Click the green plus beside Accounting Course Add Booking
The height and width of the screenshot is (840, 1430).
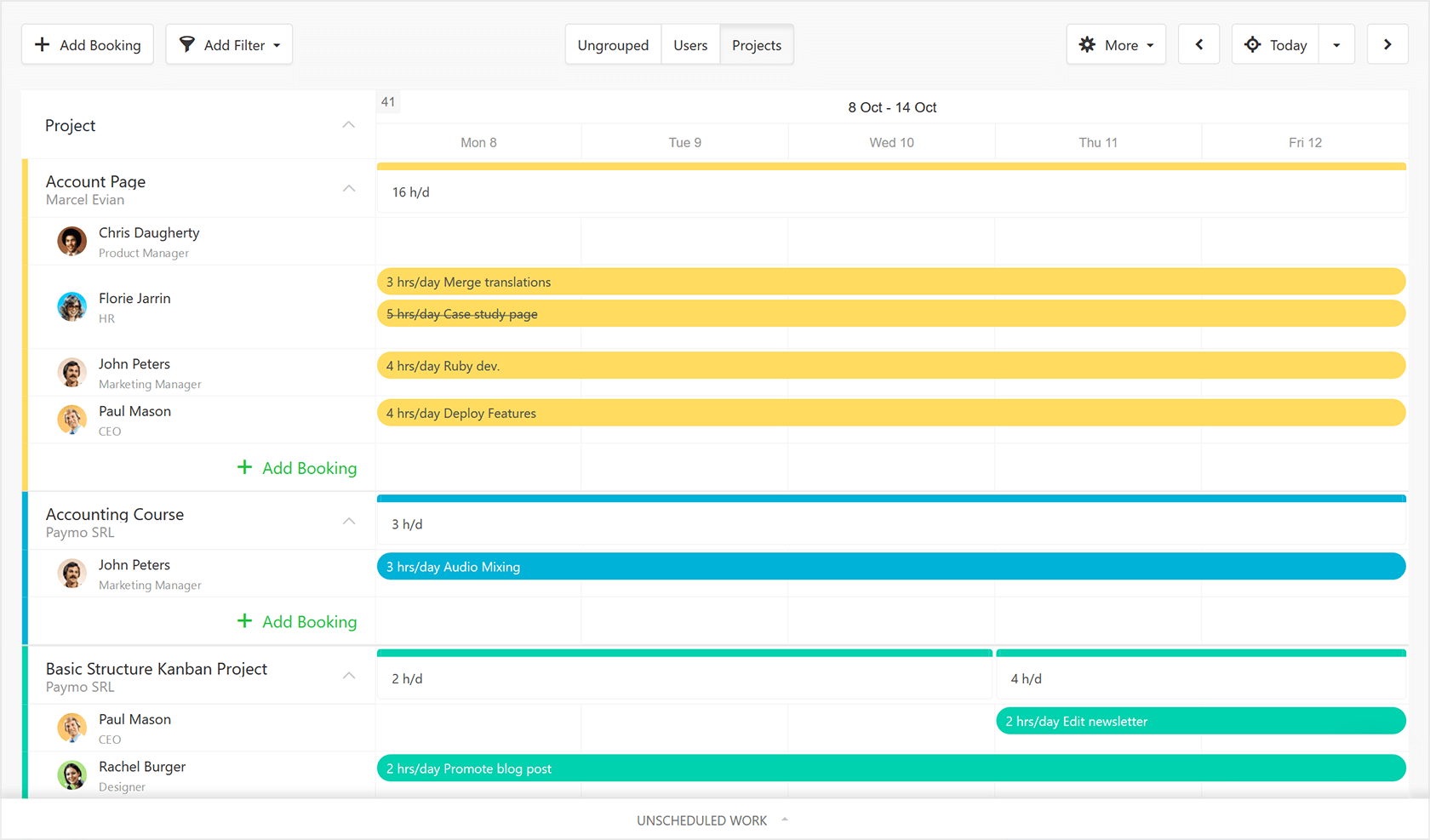[245, 621]
